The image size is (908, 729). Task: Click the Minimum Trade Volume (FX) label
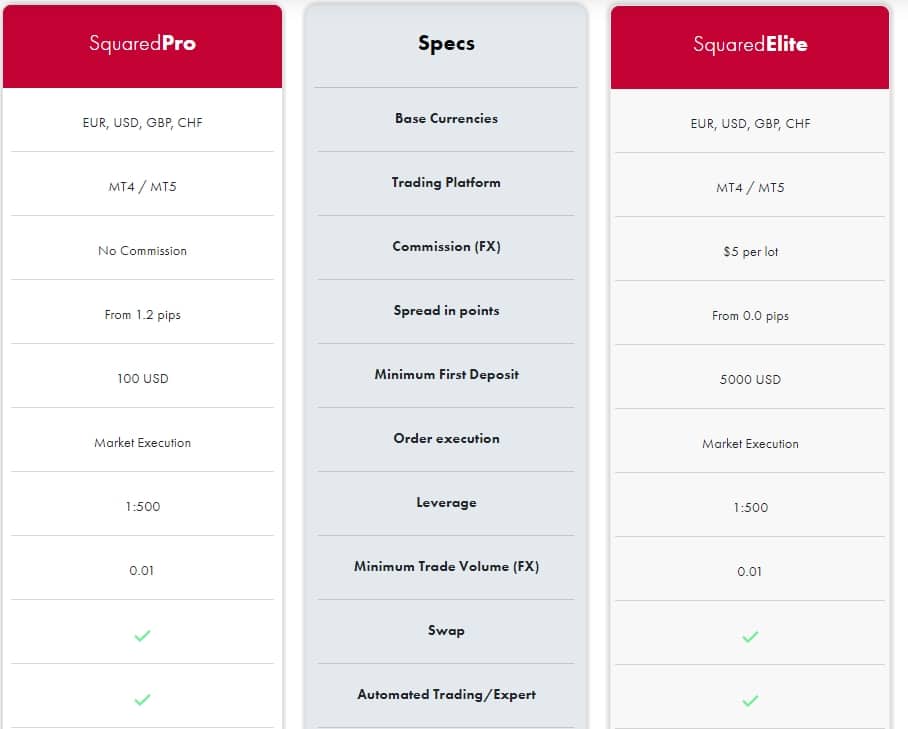(446, 566)
